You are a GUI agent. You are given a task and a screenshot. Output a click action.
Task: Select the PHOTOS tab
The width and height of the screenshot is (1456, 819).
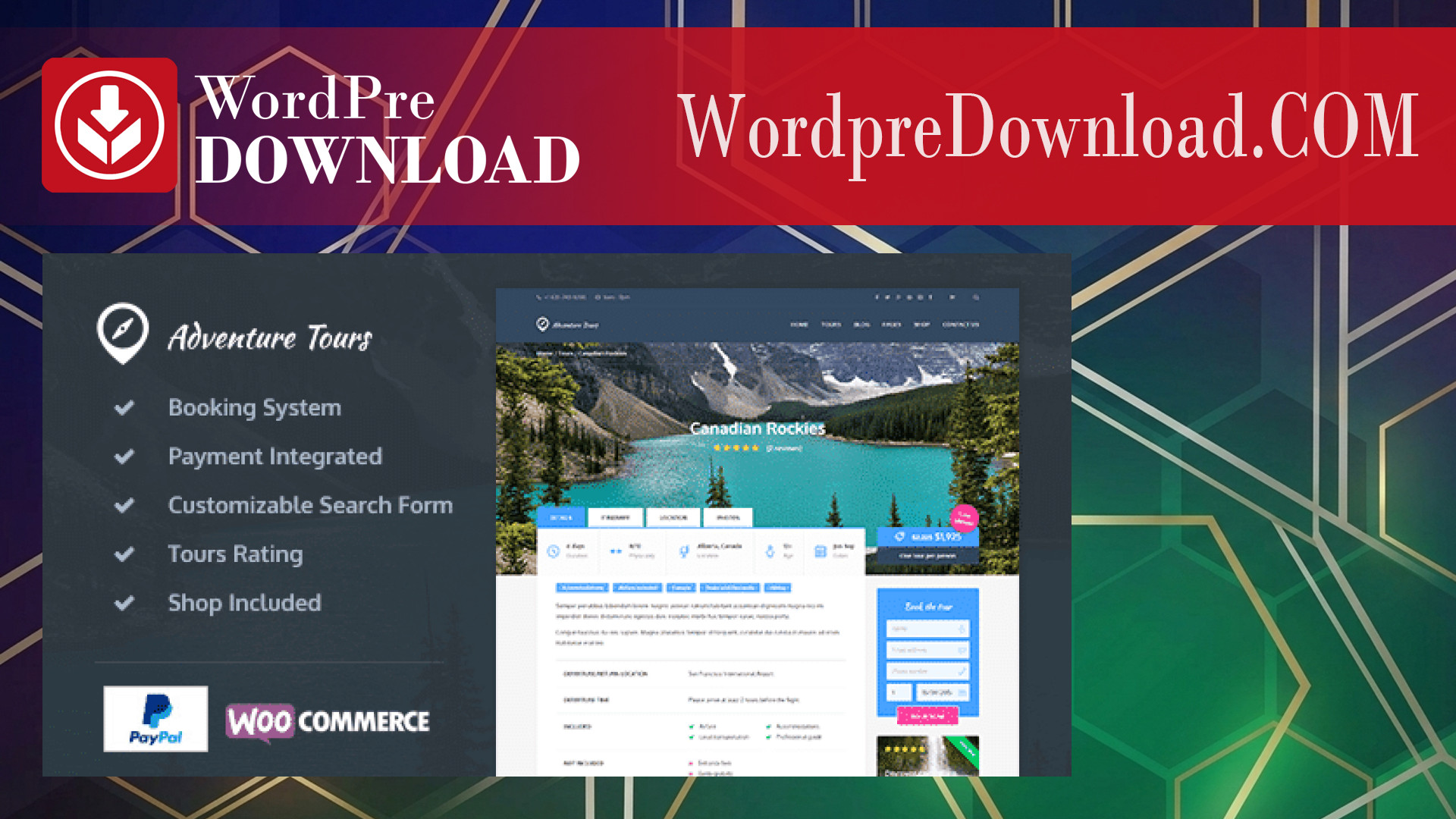click(x=728, y=517)
